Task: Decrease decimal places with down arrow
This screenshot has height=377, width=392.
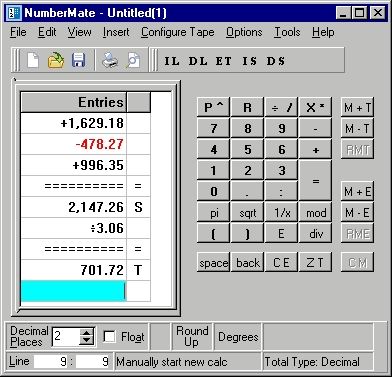Action: click(87, 341)
